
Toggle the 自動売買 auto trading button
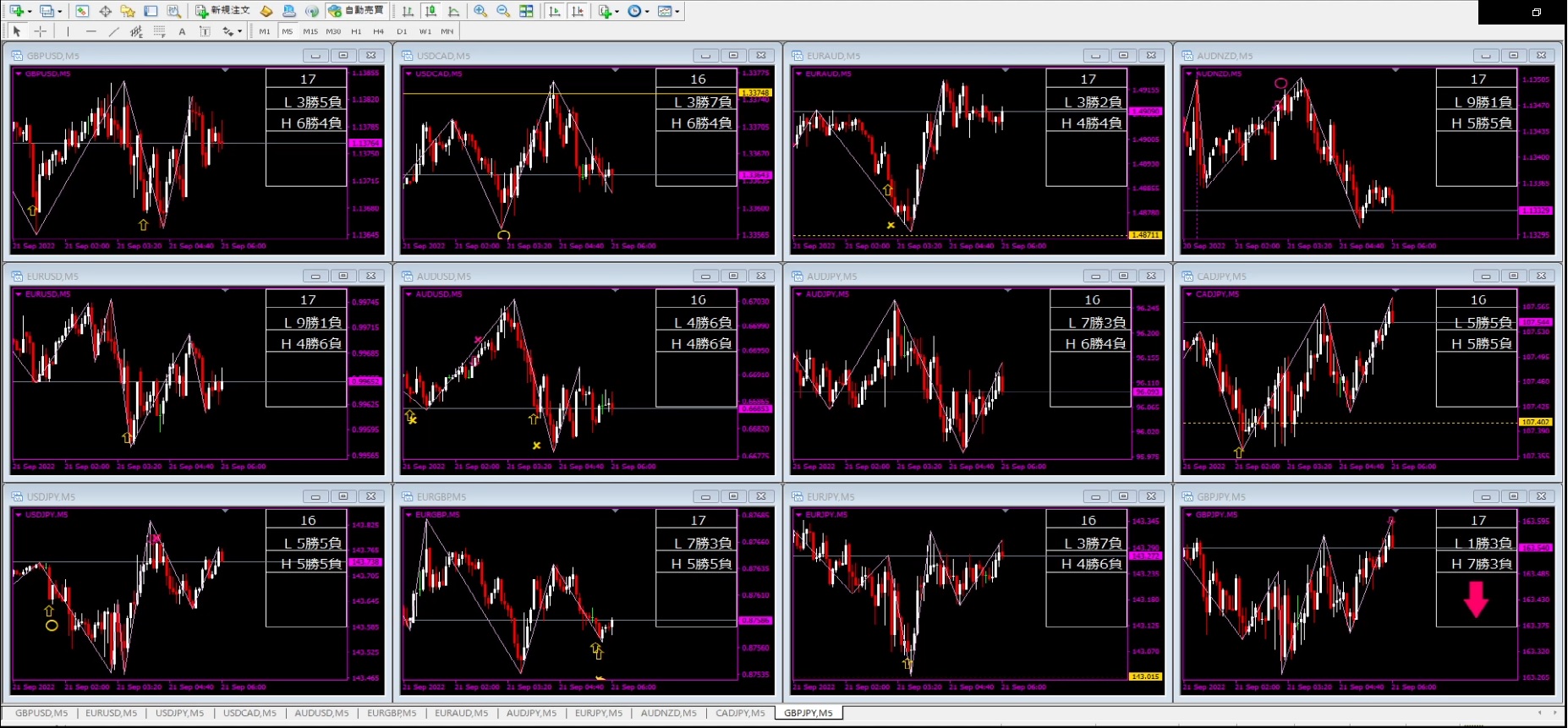point(357,11)
